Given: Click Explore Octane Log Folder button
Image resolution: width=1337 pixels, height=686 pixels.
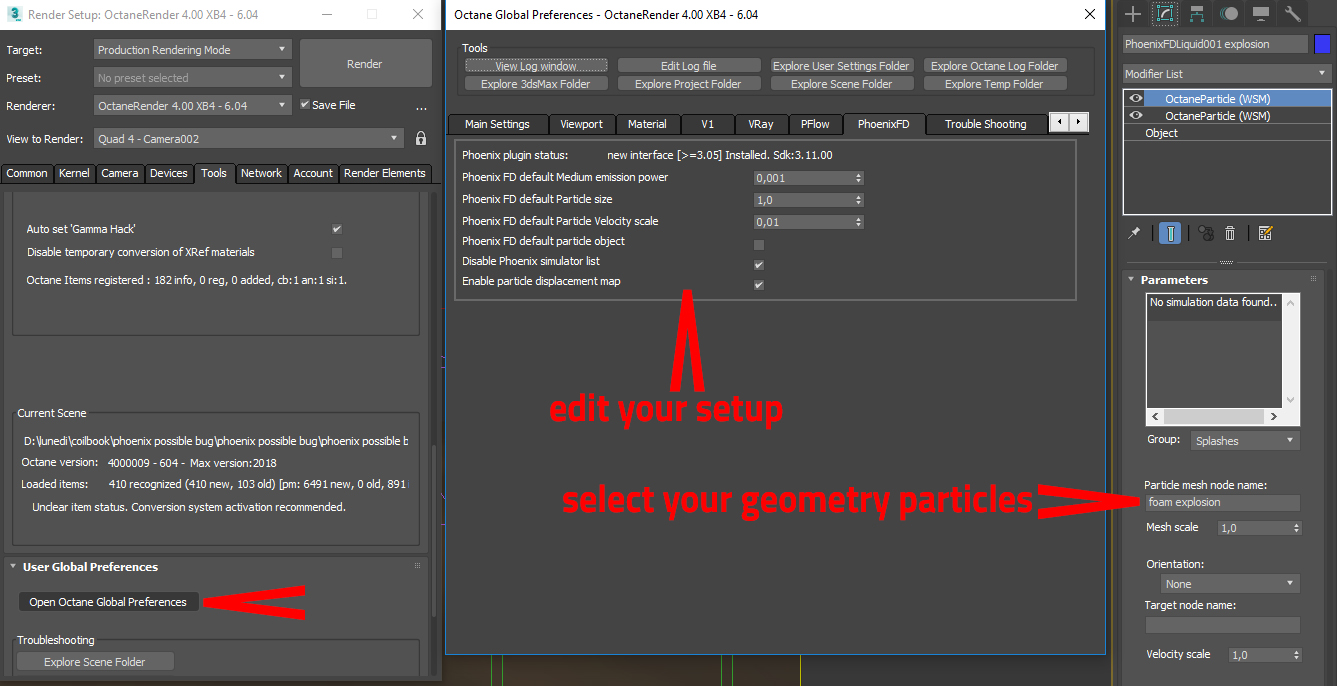Looking at the screenshot, I should [x=994, y=66].
